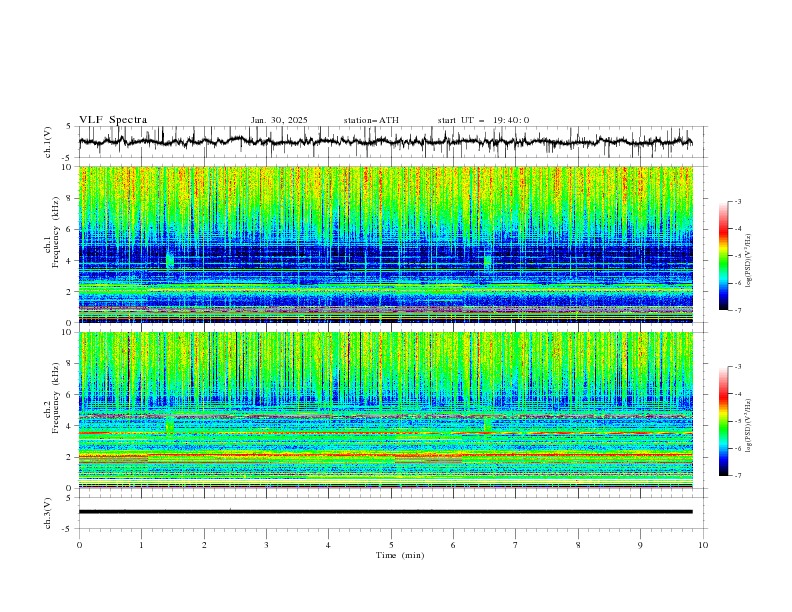Click the log(PSD) label of ch.1 color scale
Image resolution: width=792 pixels, height=612 pixels.
tap(749, 260)
